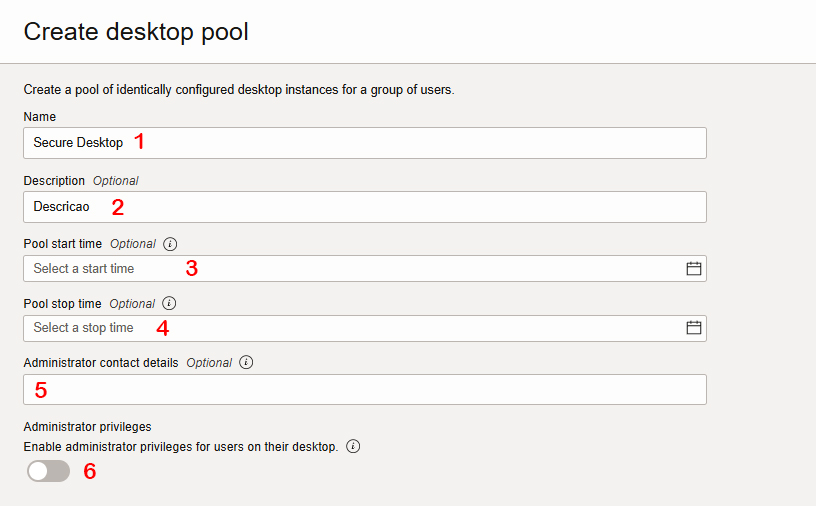The width and height of the screenshot is (816, 506).
Task: Click the 'Pool stop time' label text
Action: pos(62,303)
